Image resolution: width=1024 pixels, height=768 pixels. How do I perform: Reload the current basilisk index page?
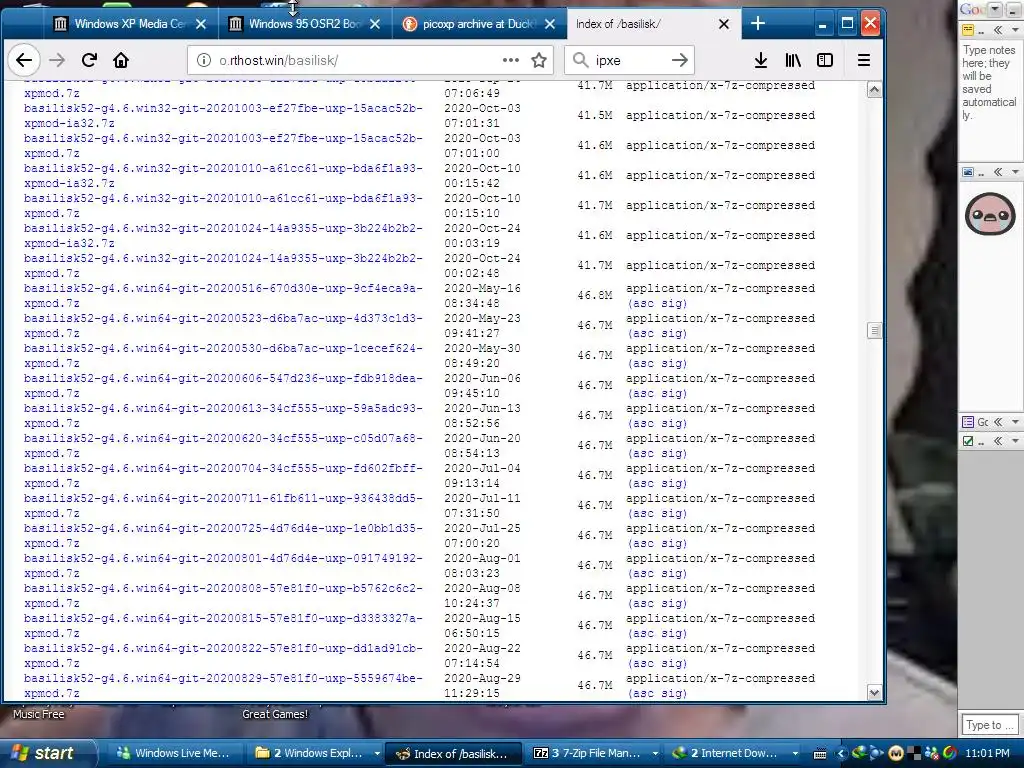pos(89,60)
